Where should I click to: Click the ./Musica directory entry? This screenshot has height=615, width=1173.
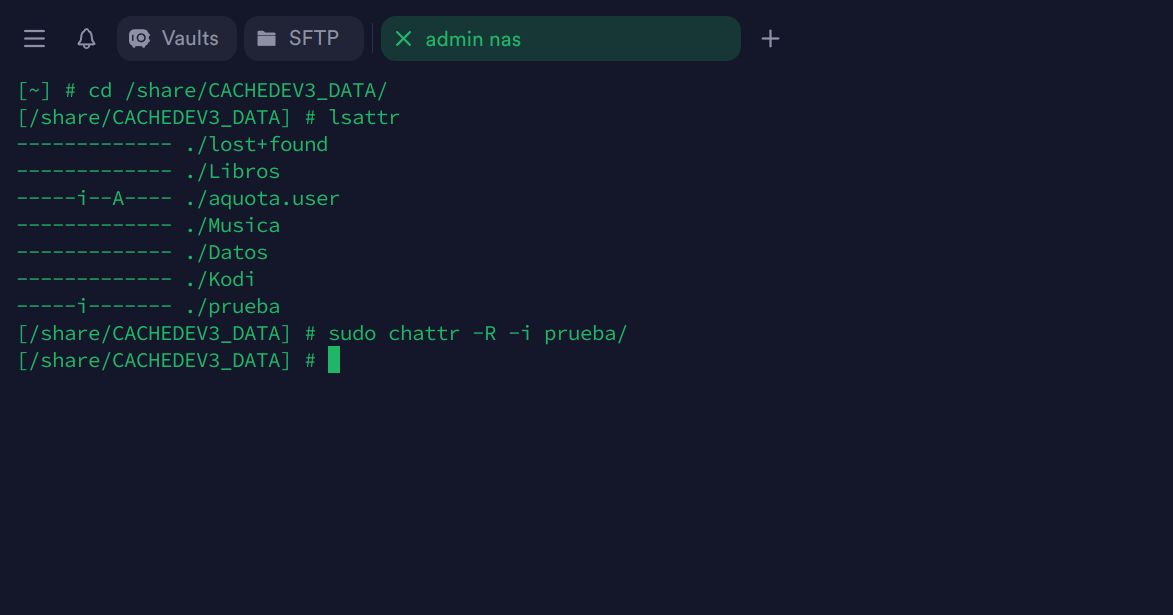pyautogui.click(x=232, y=225)
